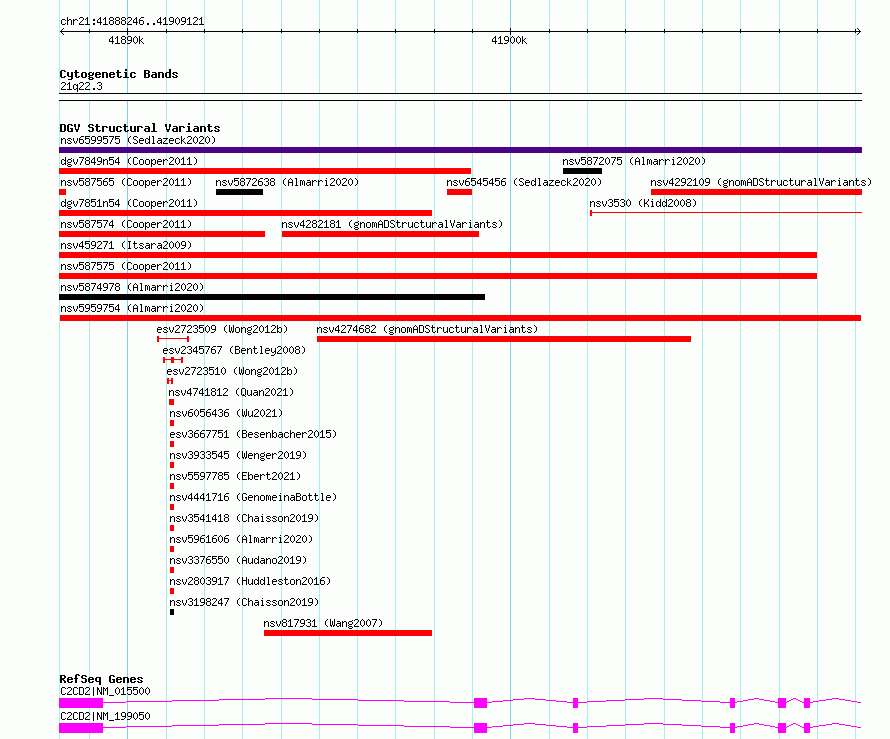The image size is (890, 739).
Task: Open nsv4274682 (gnomADStructuralVariants) label
Action: pos(427,329)
